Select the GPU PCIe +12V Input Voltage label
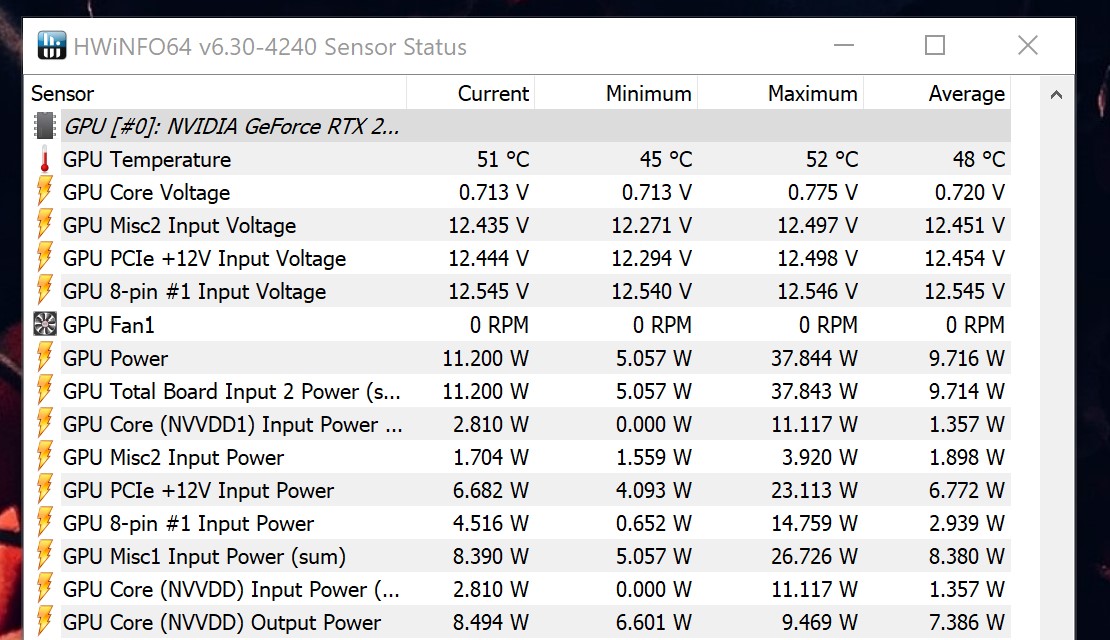 coord(204,258)
